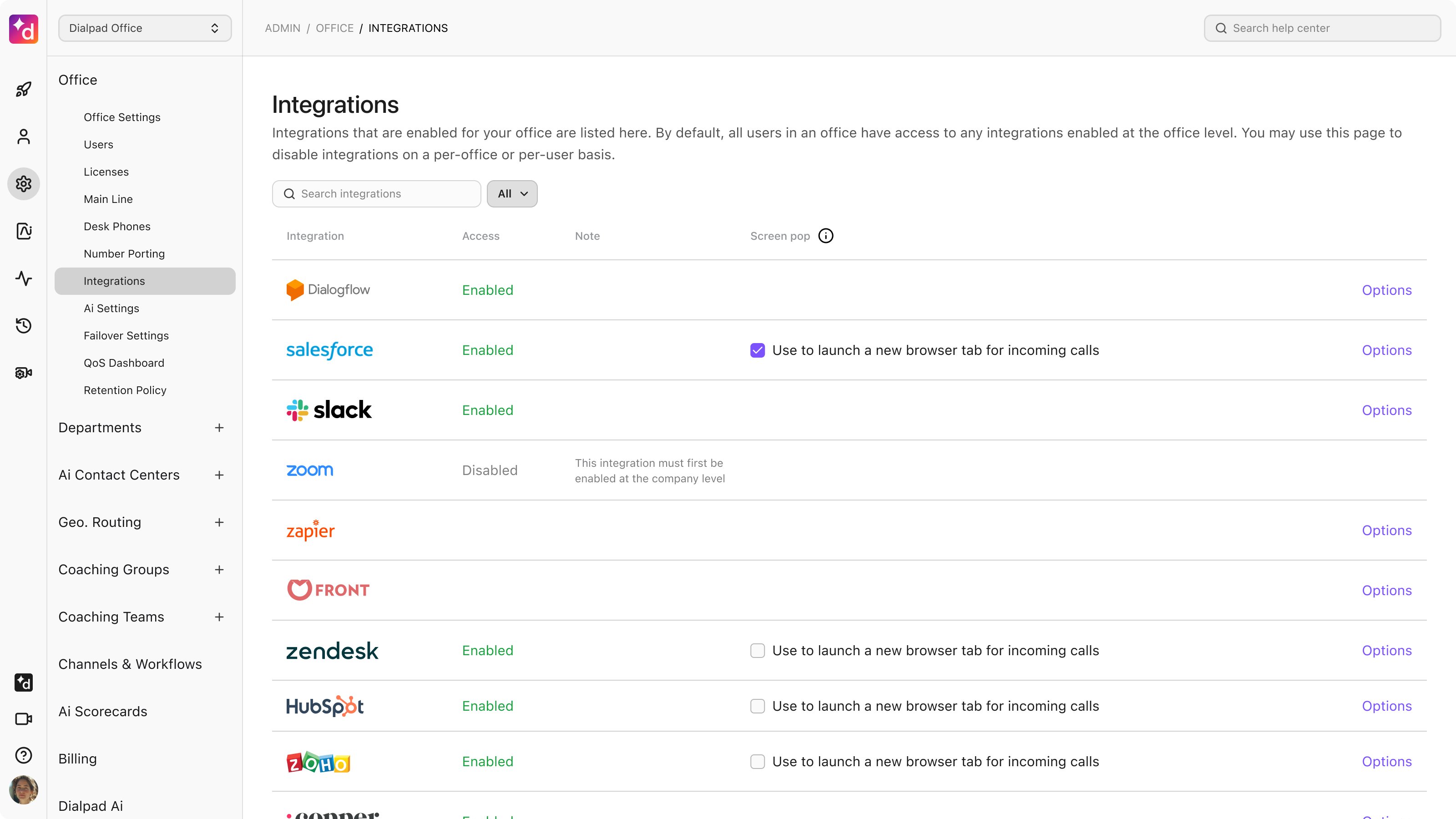Click the Dialpad logo icon
The image size is (1456, 819).
tap(23, 29)
